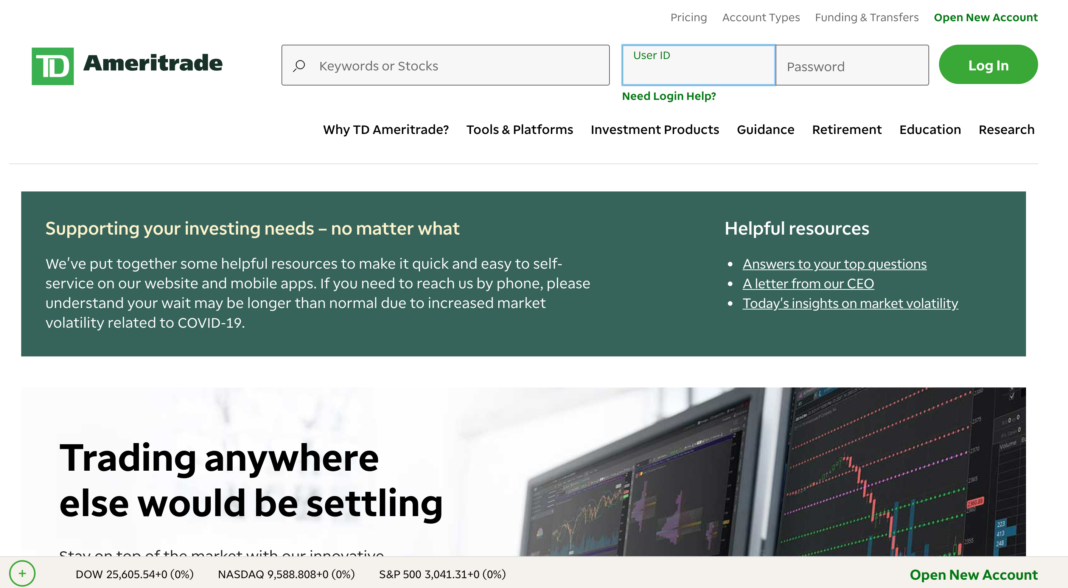
Task: Open the Why TD Ameritrade? navigation menu
Action: tap(386, 129)
